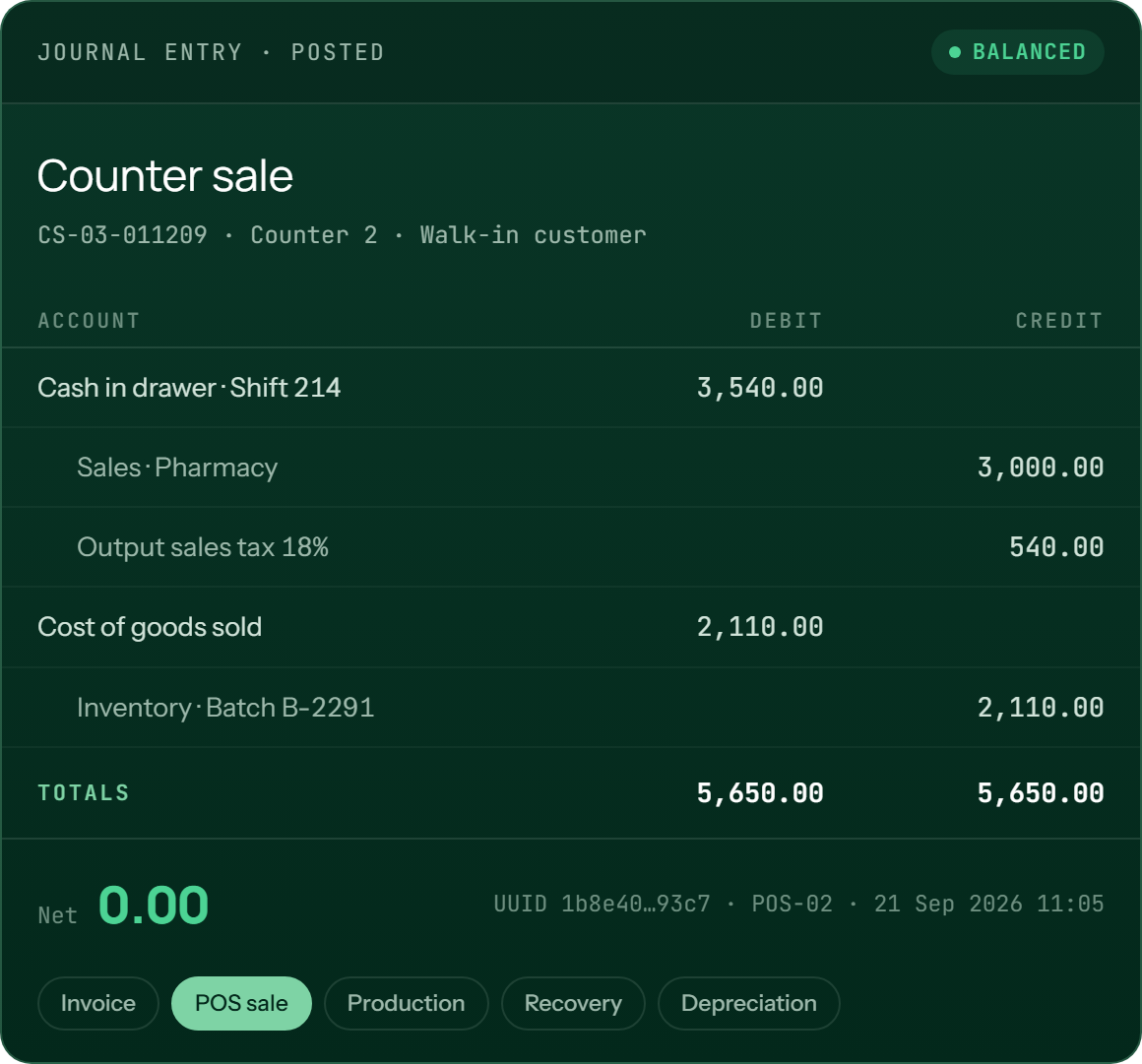Viewport: 1142px width, 1064px height.
Task: Click the 5,650.00 total debit
Action: coord(760,793)
